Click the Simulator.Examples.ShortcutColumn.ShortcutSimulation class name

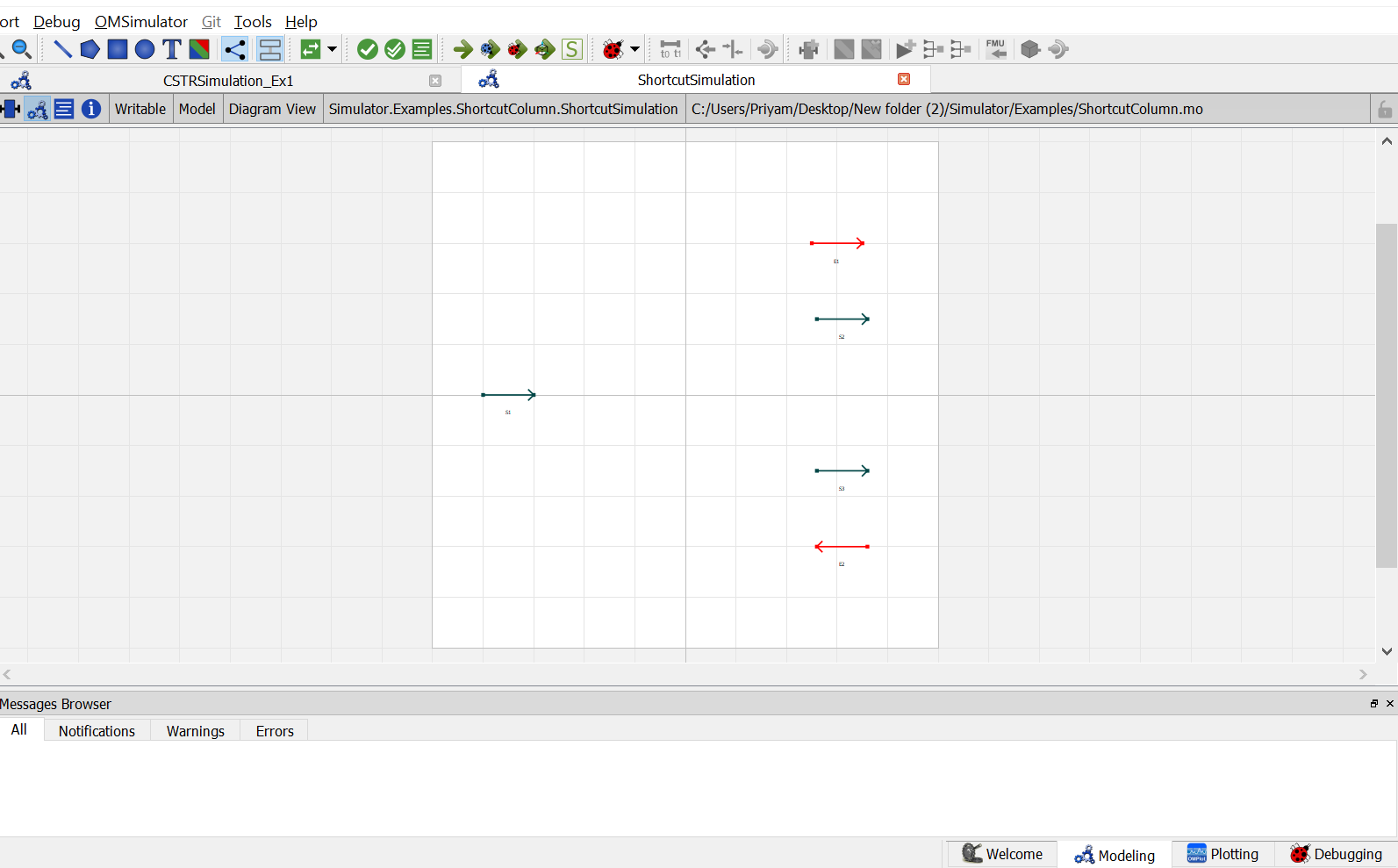click(x=504, y=109)
